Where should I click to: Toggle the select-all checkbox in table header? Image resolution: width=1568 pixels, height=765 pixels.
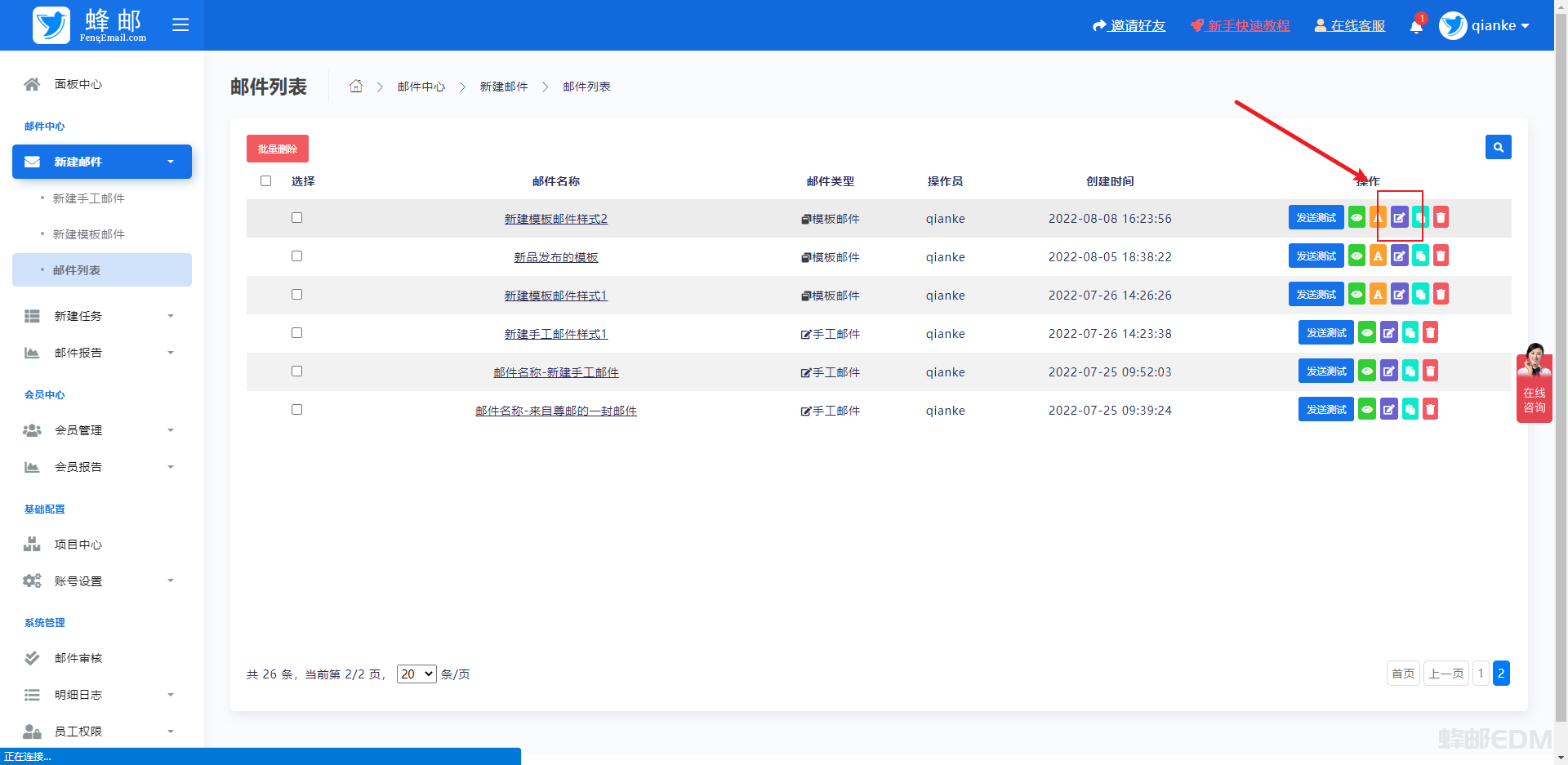(x=265, y=181)
